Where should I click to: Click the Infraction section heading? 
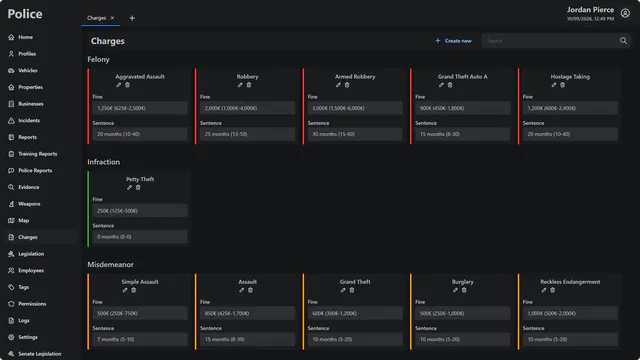104,162
